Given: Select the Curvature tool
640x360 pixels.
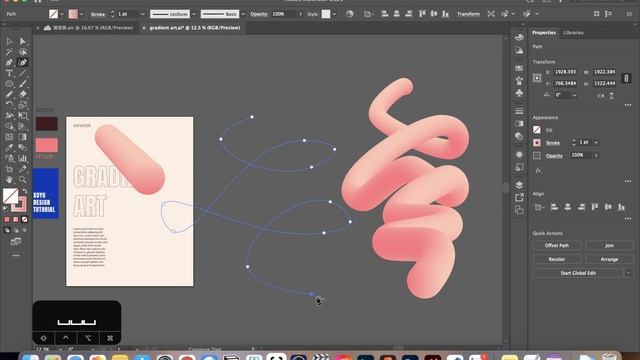Looking at the screenshot, I should pyautogui.click(x=23, y=62).
